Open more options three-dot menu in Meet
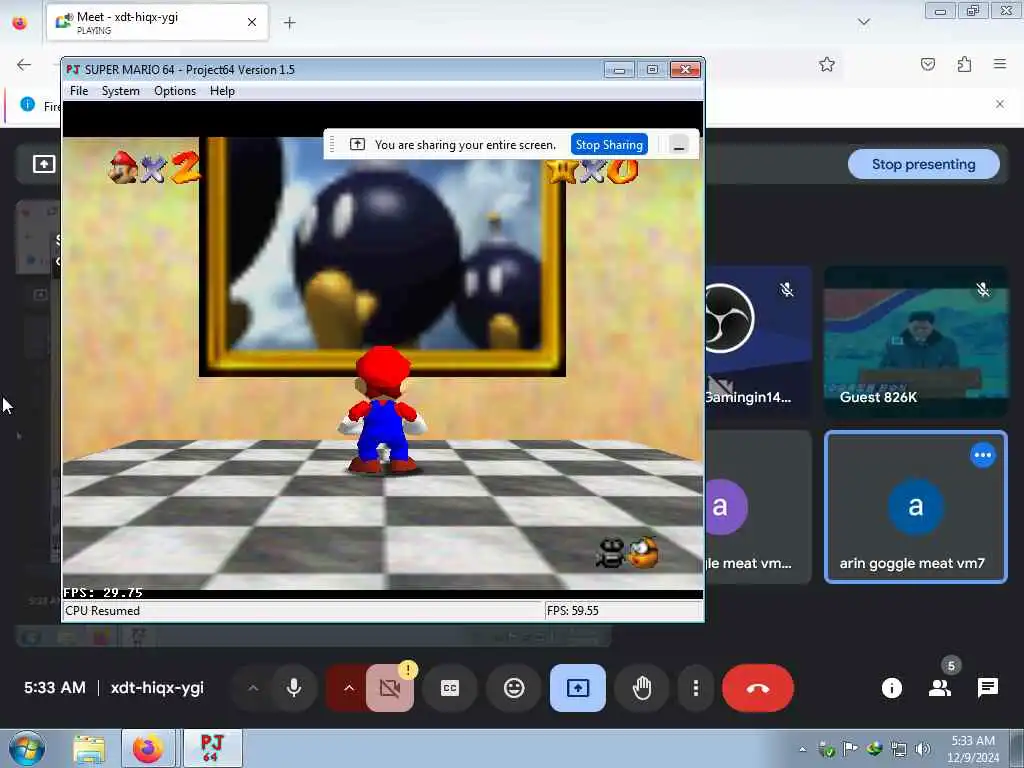Image resolution: width=1024 pixels, height=768 pixels. tap(696, 688)
